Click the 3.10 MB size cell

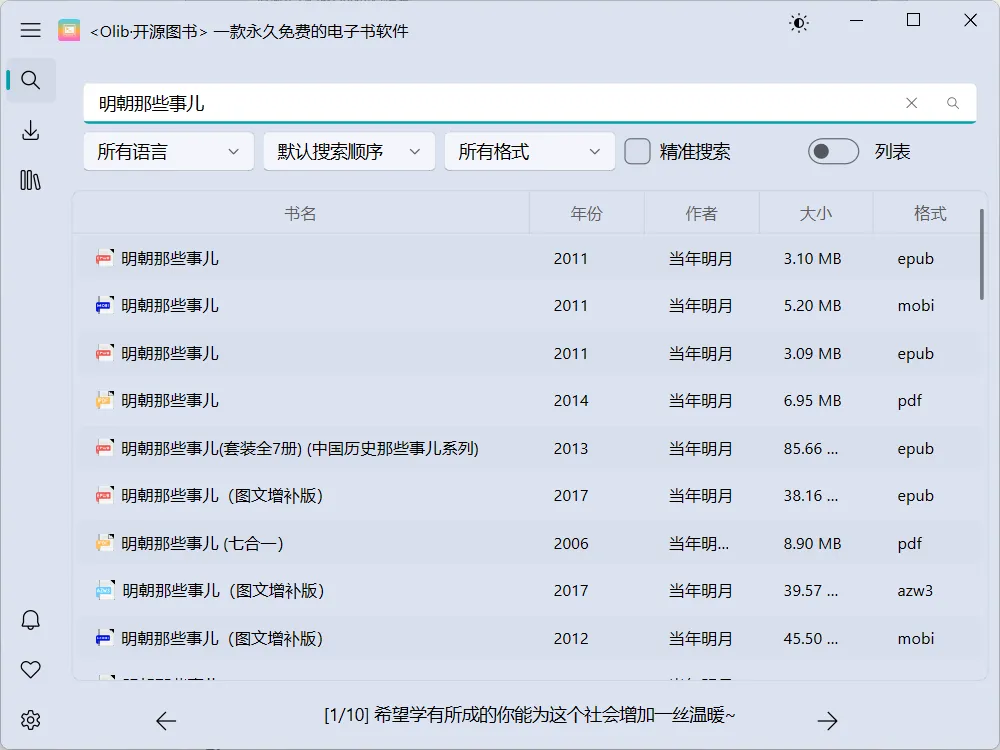click(x=812, y=258)
